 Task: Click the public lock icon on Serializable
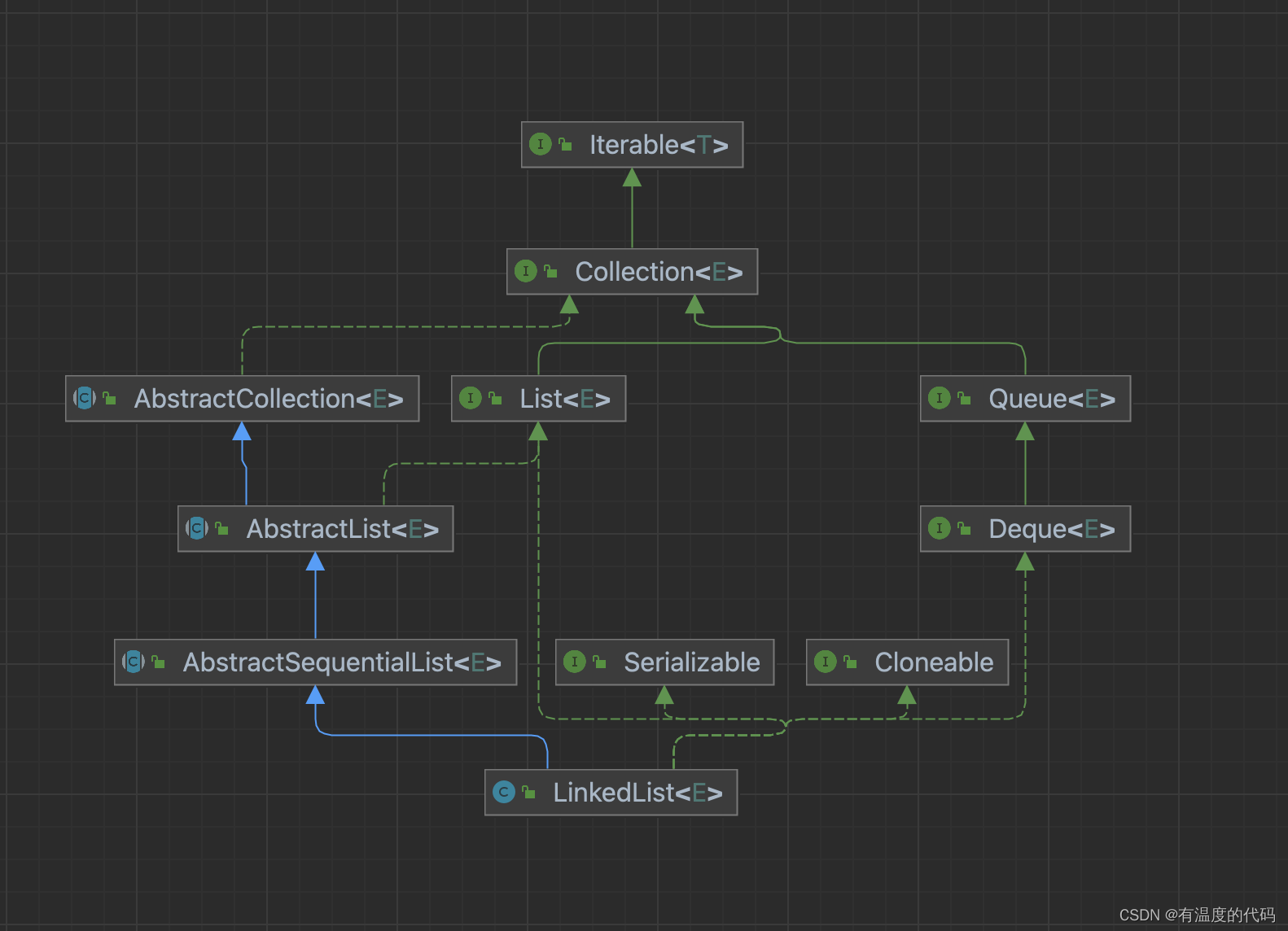tap(599, 662)
